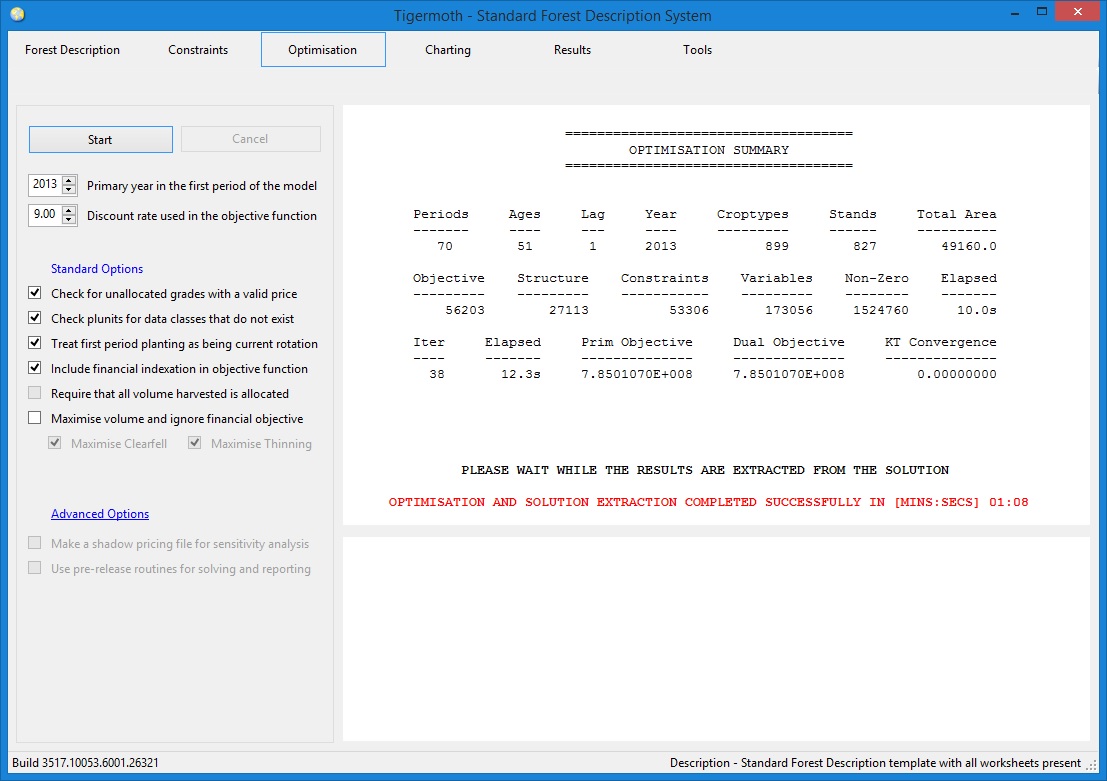Viewport: 1107px width, 781px height.
Task: Click the Cancel button
Action: (251, 139)
